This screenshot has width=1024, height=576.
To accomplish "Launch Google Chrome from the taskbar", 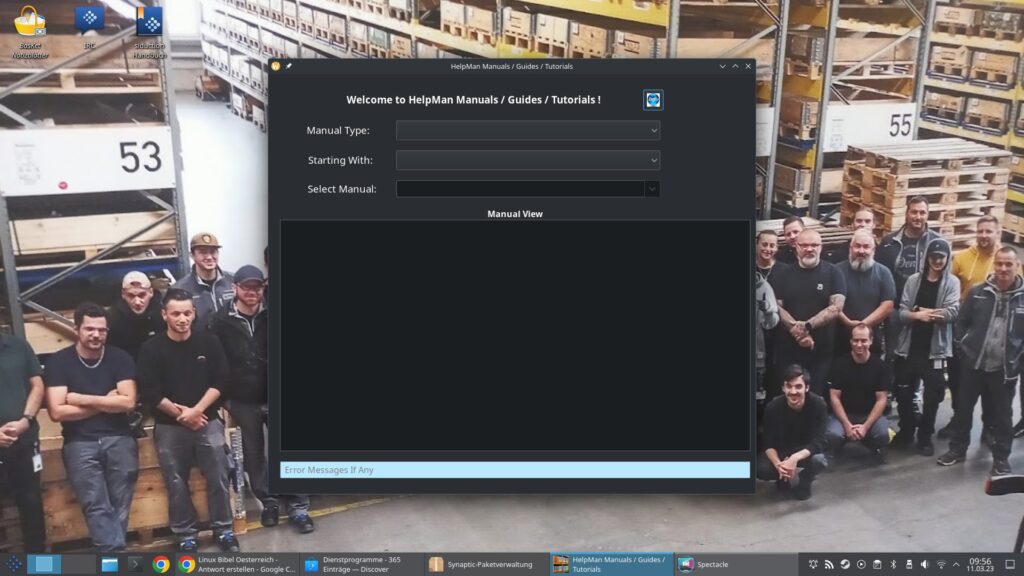I will coord(161,564).
